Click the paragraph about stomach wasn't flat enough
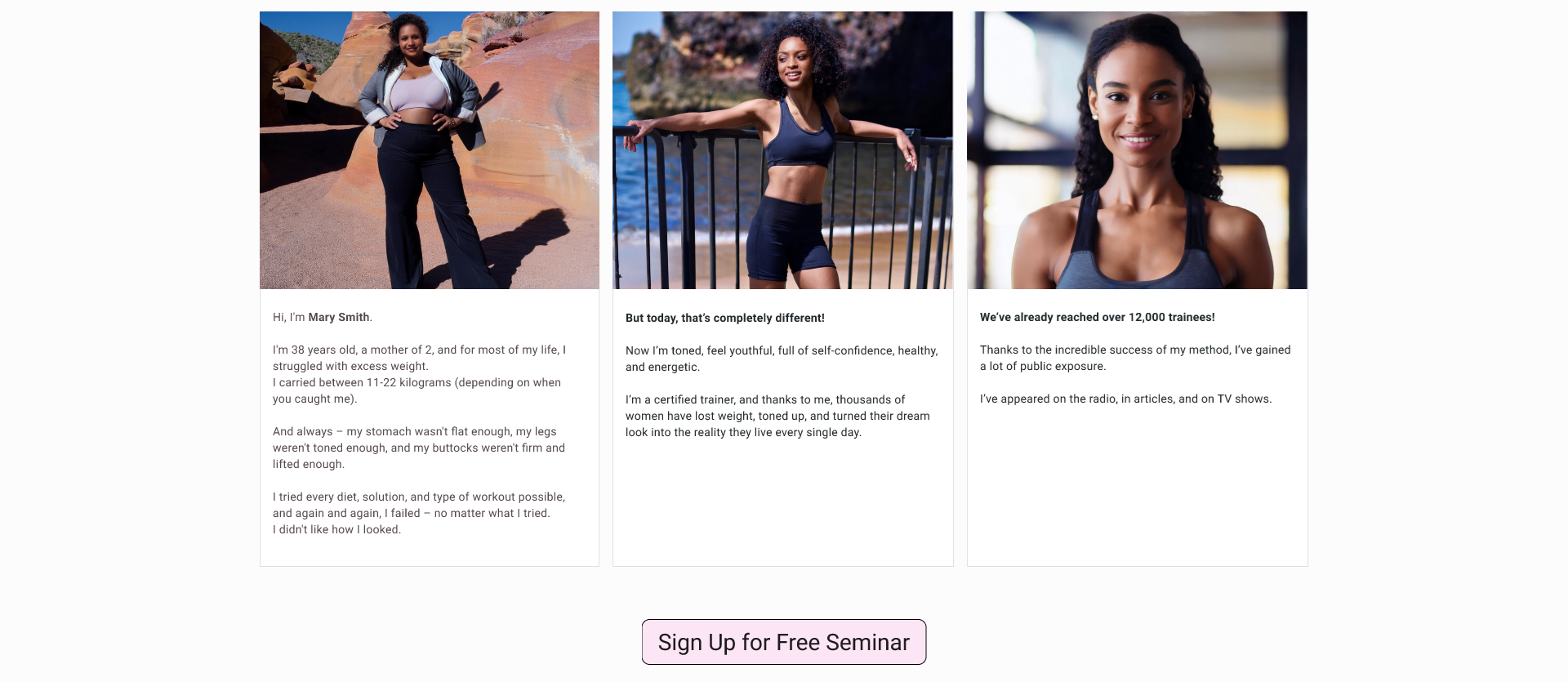The height and width of the screenshot is (682, 1568). pyautogui.click(x=419, y=448)
